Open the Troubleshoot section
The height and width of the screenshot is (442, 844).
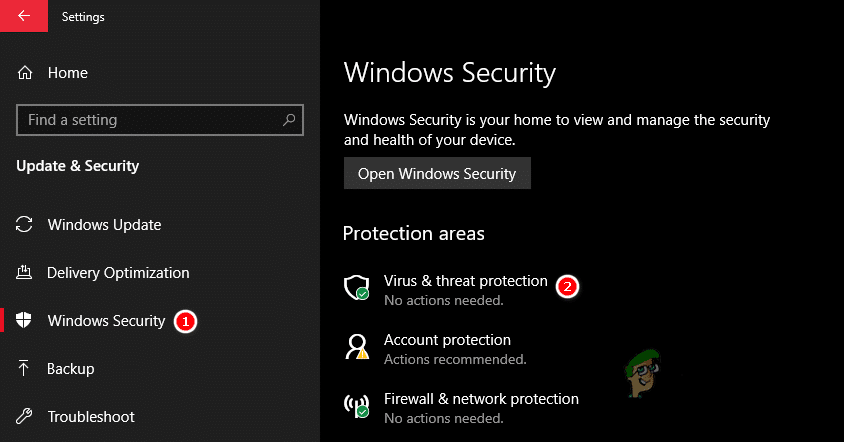click(91, 417)
